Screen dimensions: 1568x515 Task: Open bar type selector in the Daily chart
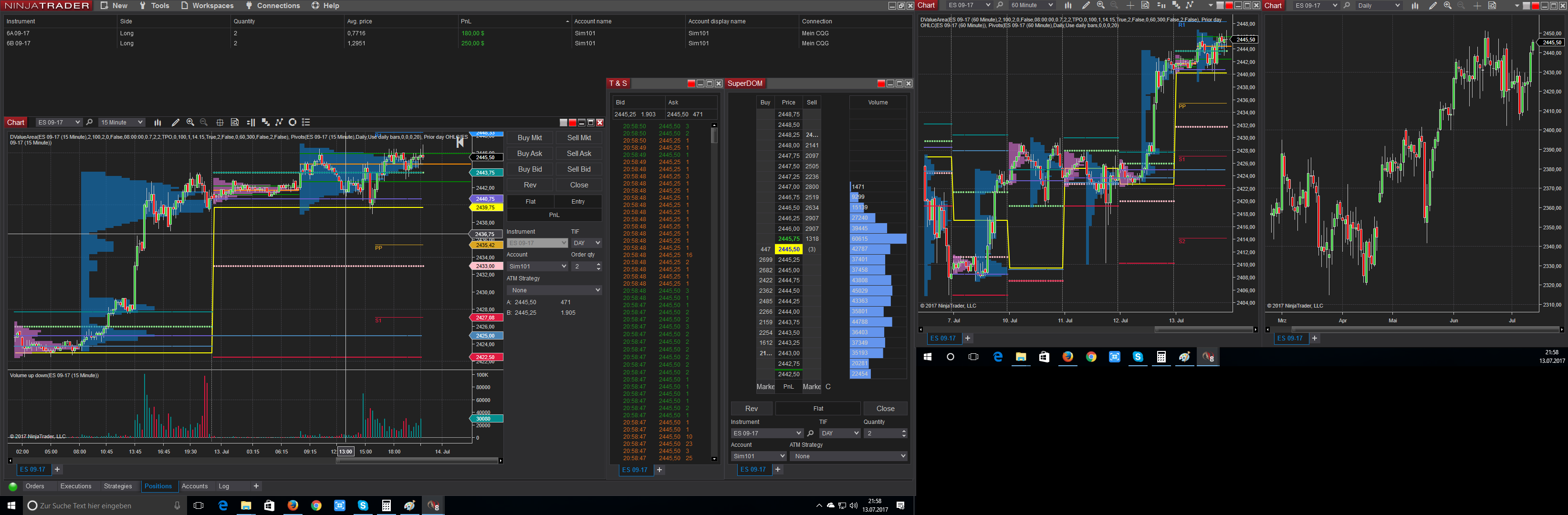pyautogui.click(x=1415, y=5)
